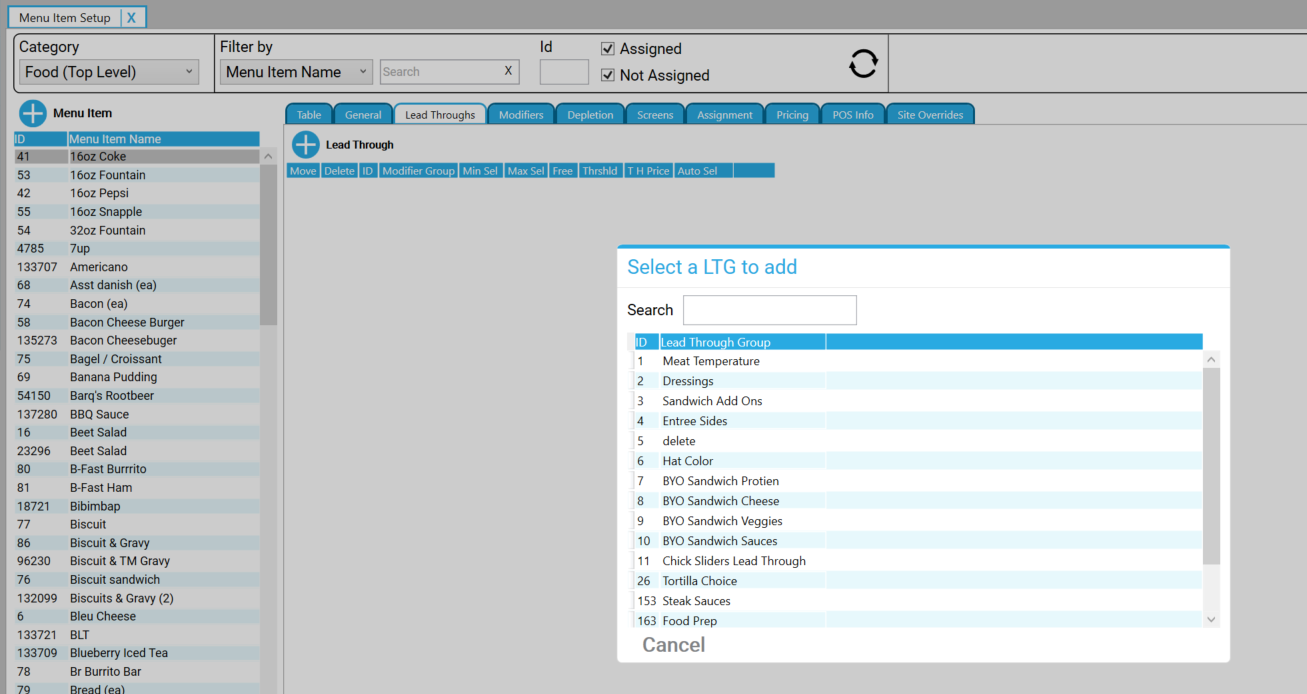
Task: Uncheck the Assigned checkbox
Action: click(x=607, y=49)
